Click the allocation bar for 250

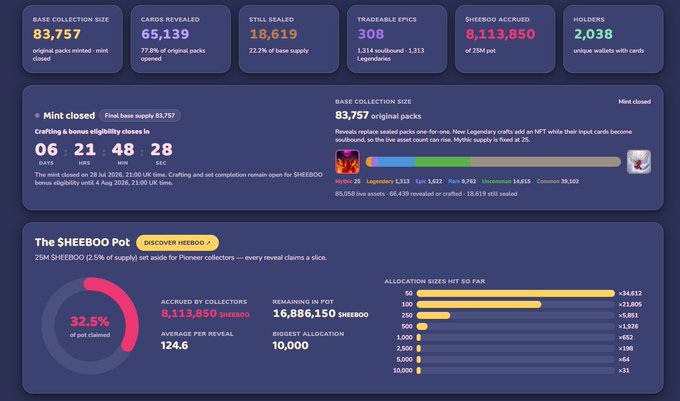pos(516,315)
